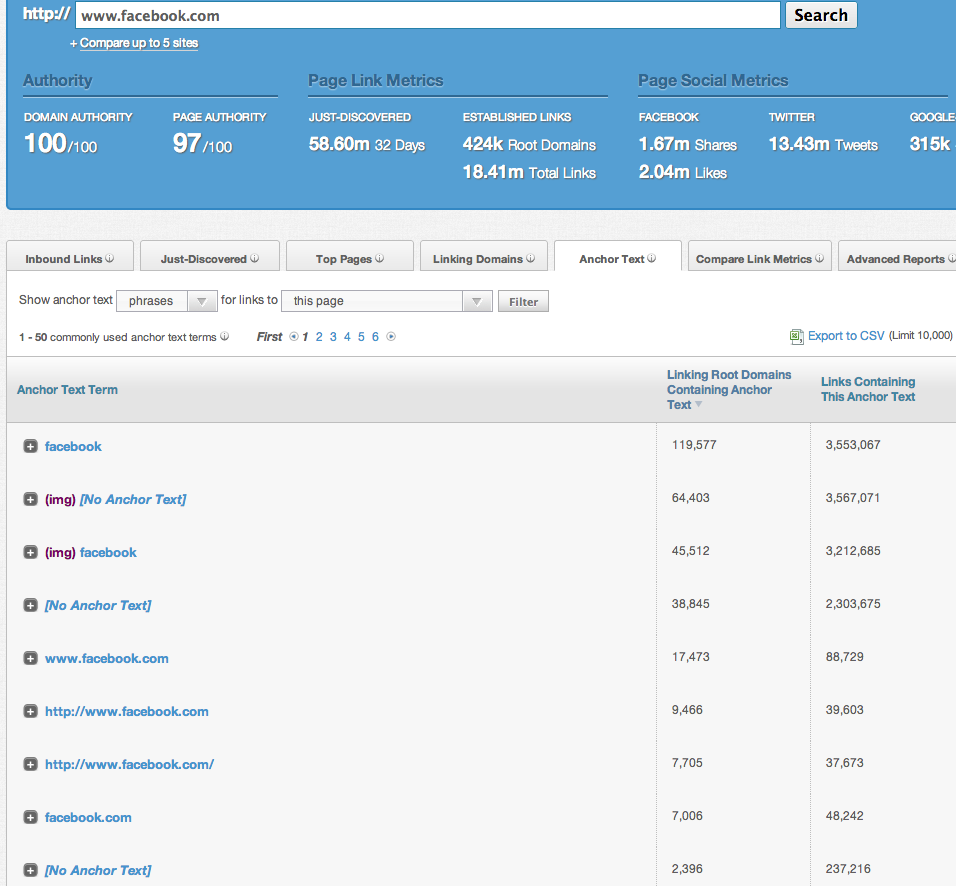Click the info icon on Anchor Text tab
The height and width of the screenshot is (886, 956).
click(652, 259)
